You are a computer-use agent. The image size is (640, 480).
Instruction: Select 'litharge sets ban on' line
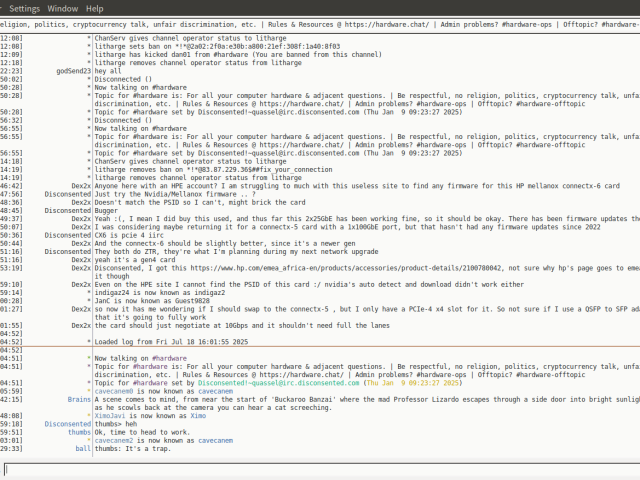tap(217, 47)
